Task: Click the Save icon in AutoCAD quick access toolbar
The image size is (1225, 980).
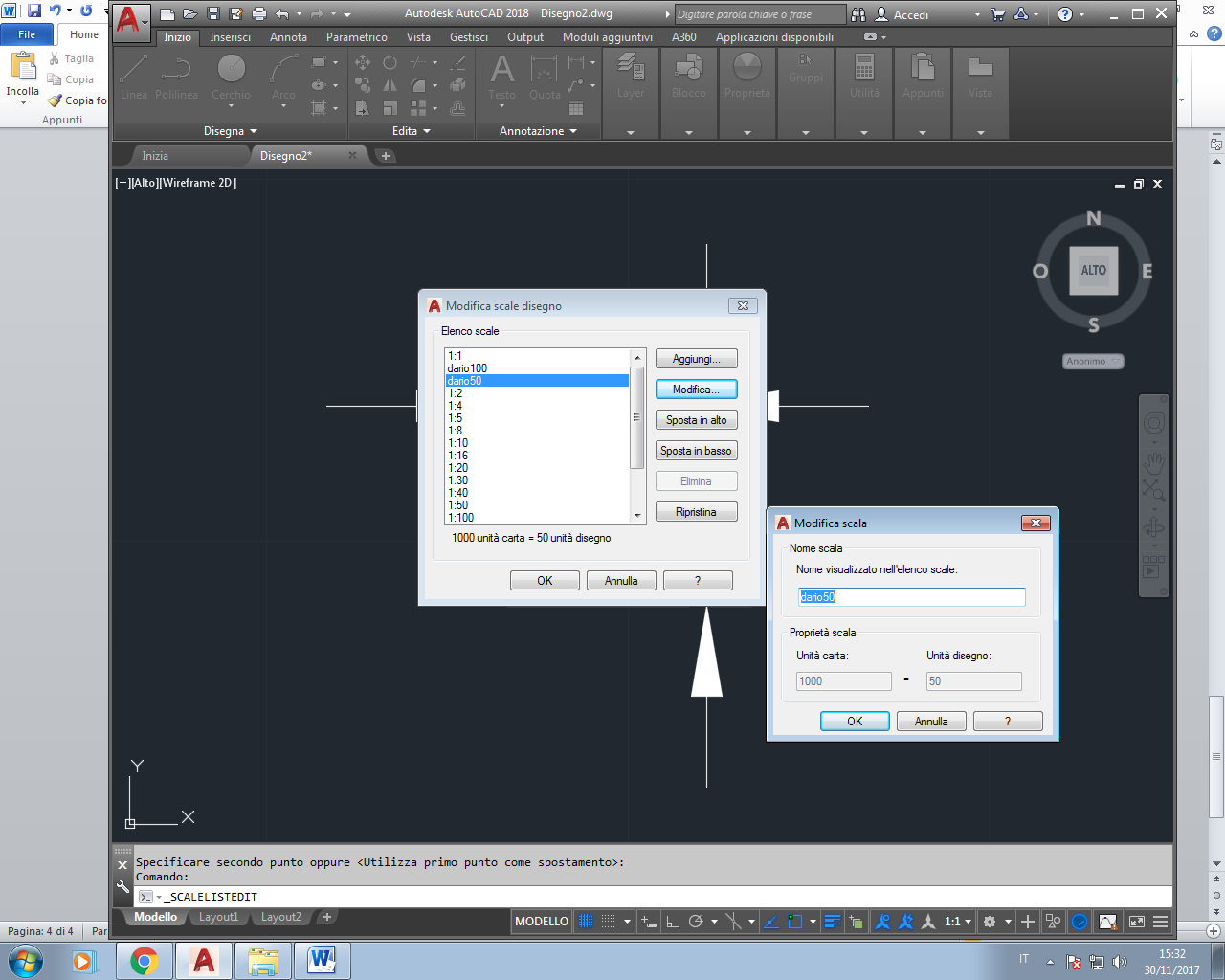Action: point(212,14)
